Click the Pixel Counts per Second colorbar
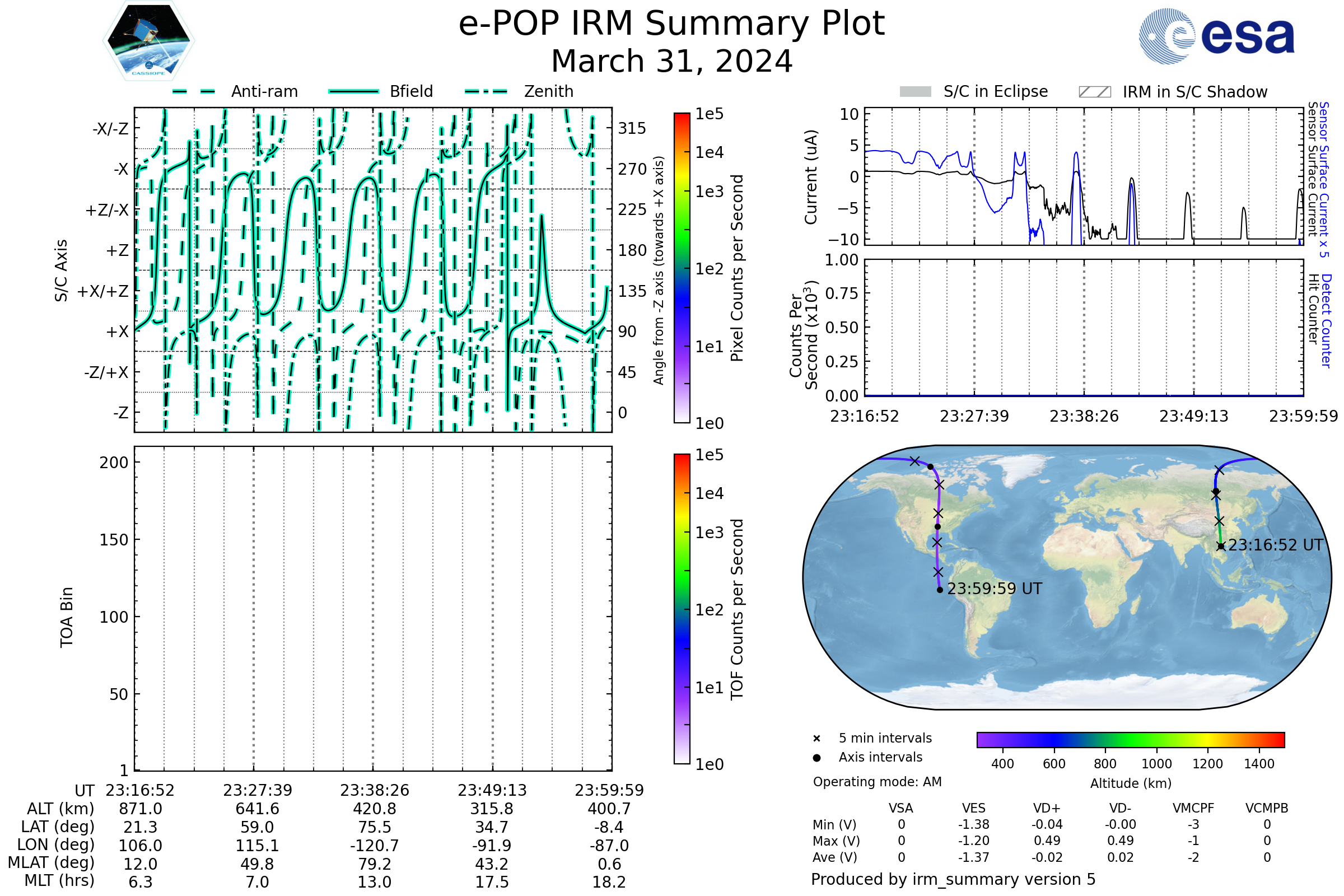 click(x=682, y=268)
